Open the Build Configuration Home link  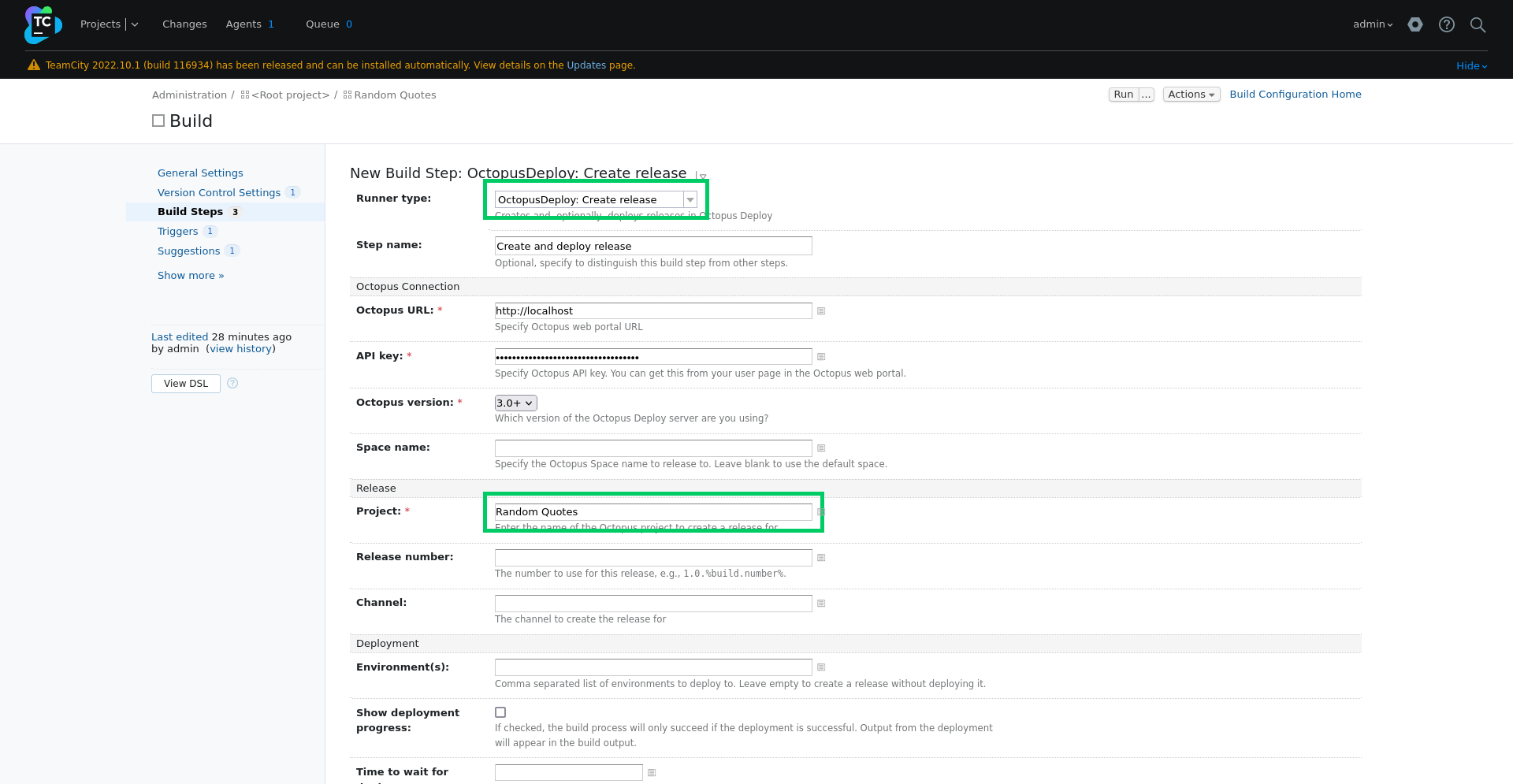[x=1296, y=95]
